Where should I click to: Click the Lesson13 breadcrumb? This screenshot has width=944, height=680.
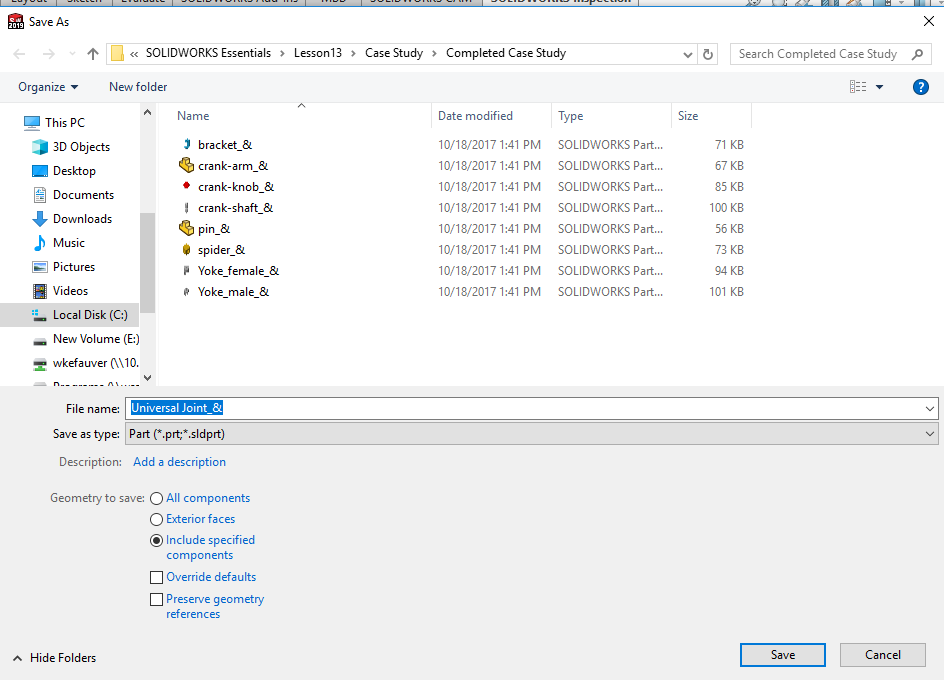point(318,53)
